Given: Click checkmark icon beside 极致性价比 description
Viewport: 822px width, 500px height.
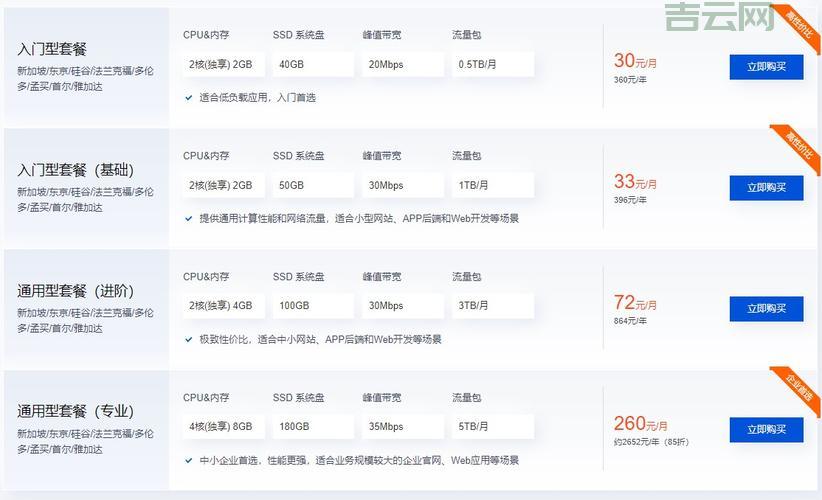Looking at the screenshot, I should (x=189, y=339).
